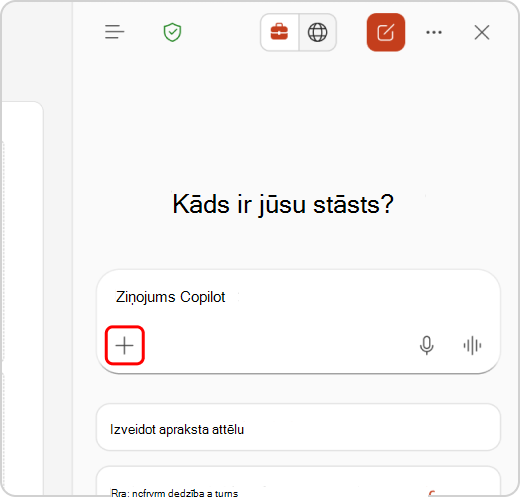Viewport: 520px width, 497px height.
Task: Start voice chat waveform icon
Action: pos(472,345)
